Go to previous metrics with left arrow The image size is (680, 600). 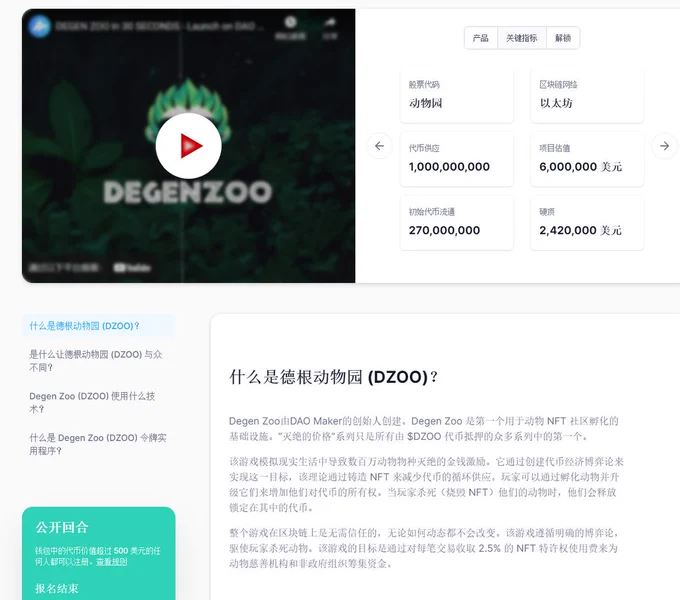click(x=379, y=146)
